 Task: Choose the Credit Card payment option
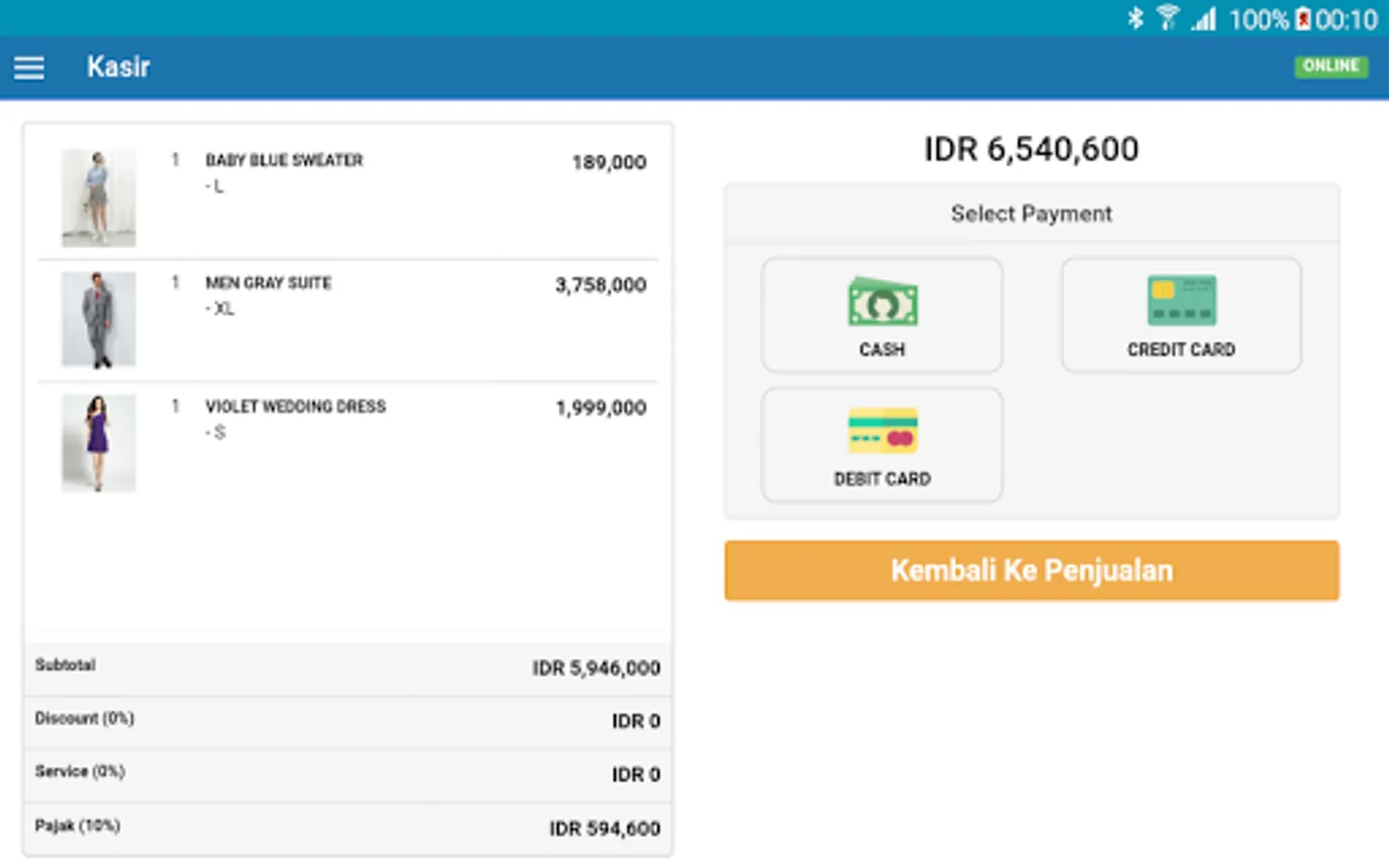[x=1181, y=314]
